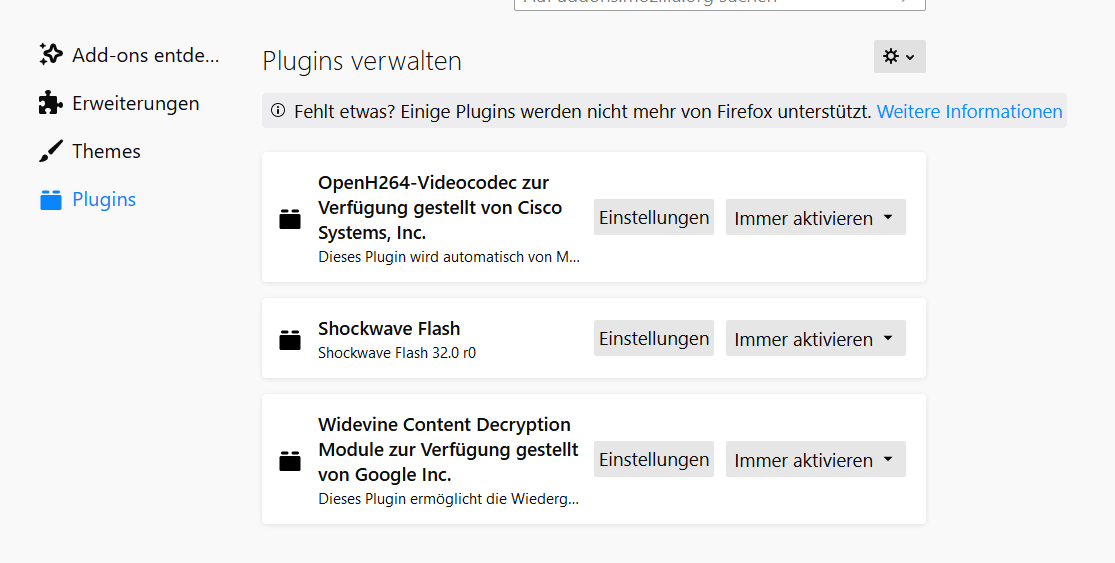This screenshot has height=563, width=1115.
Task: Follow the Weitere Informationen link
Action: (x=969, y=112)
